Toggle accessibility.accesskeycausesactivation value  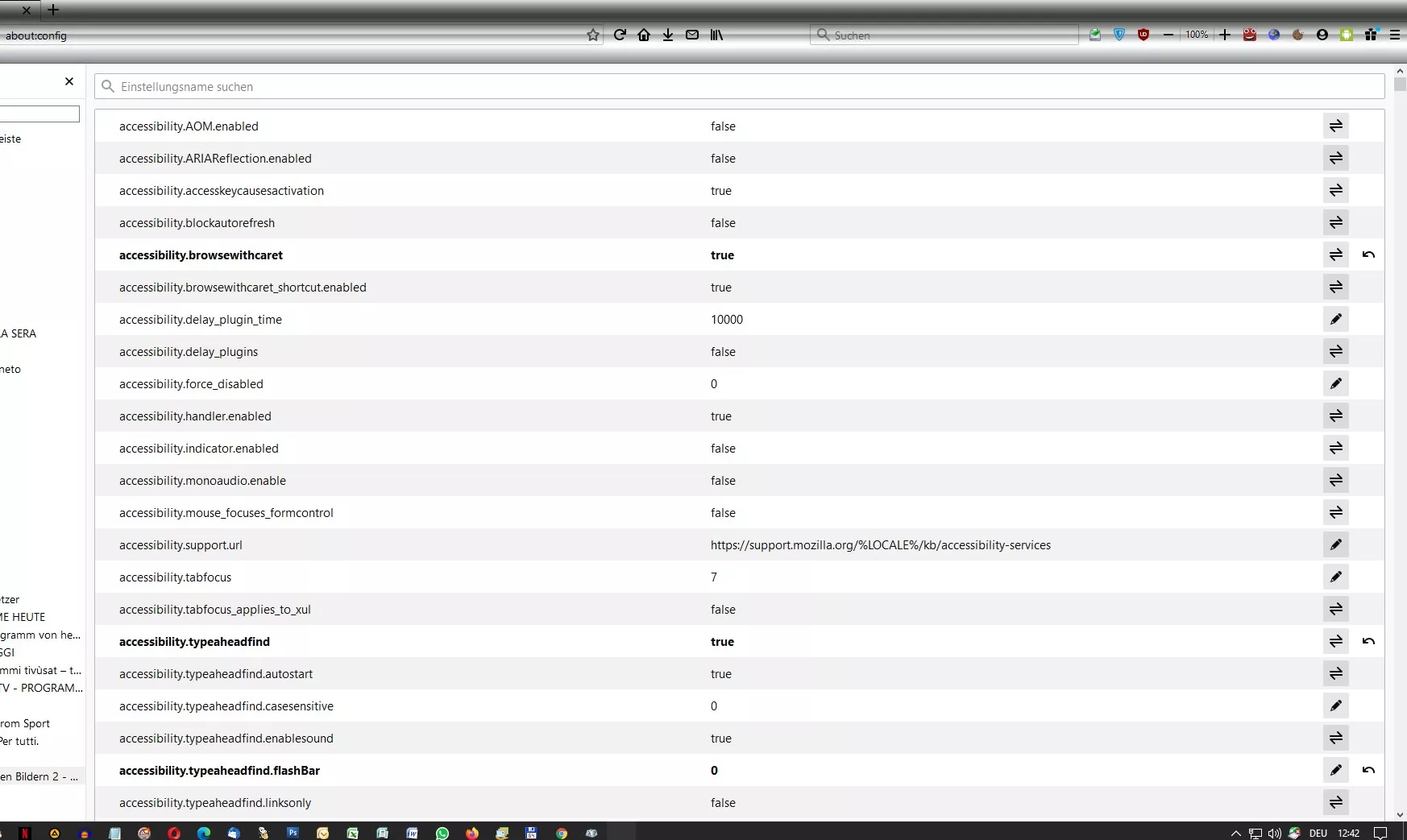(1336, 190)
